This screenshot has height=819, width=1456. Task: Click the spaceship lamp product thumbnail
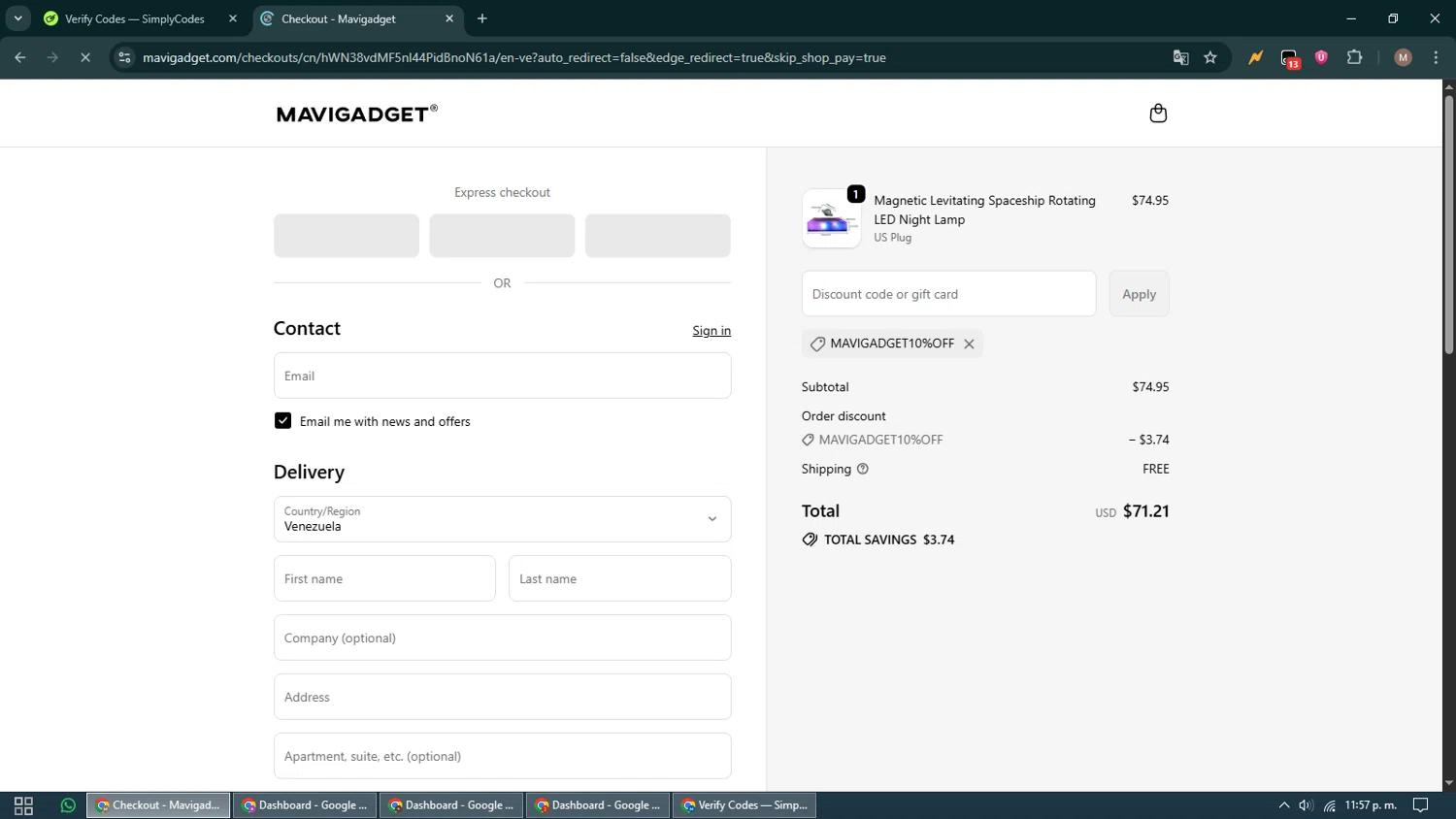[831, 218]
